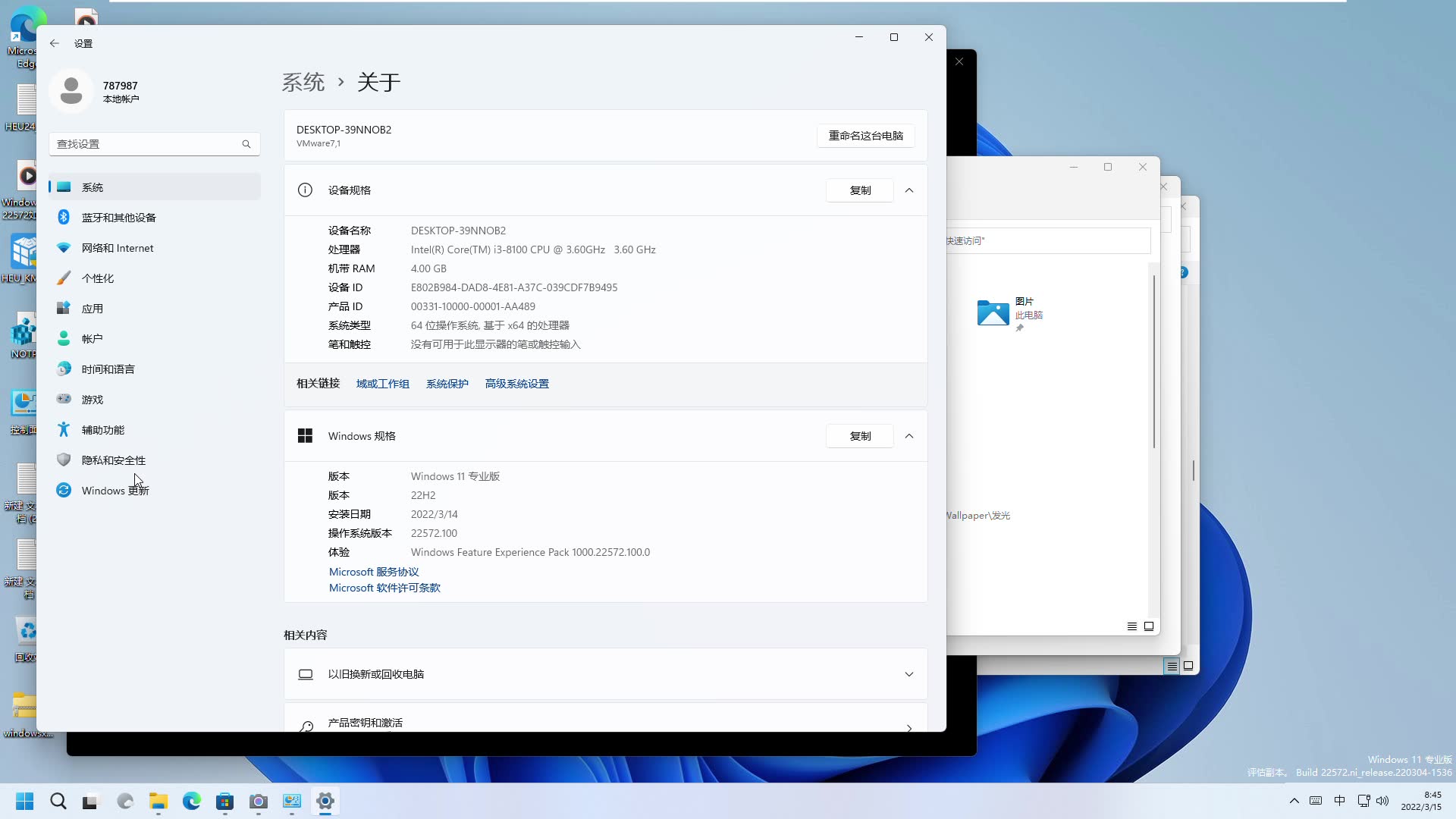Click the Windows logo beside Windows 规格
The height and width of the screenshot is (819, 1456).
[305, 436]
